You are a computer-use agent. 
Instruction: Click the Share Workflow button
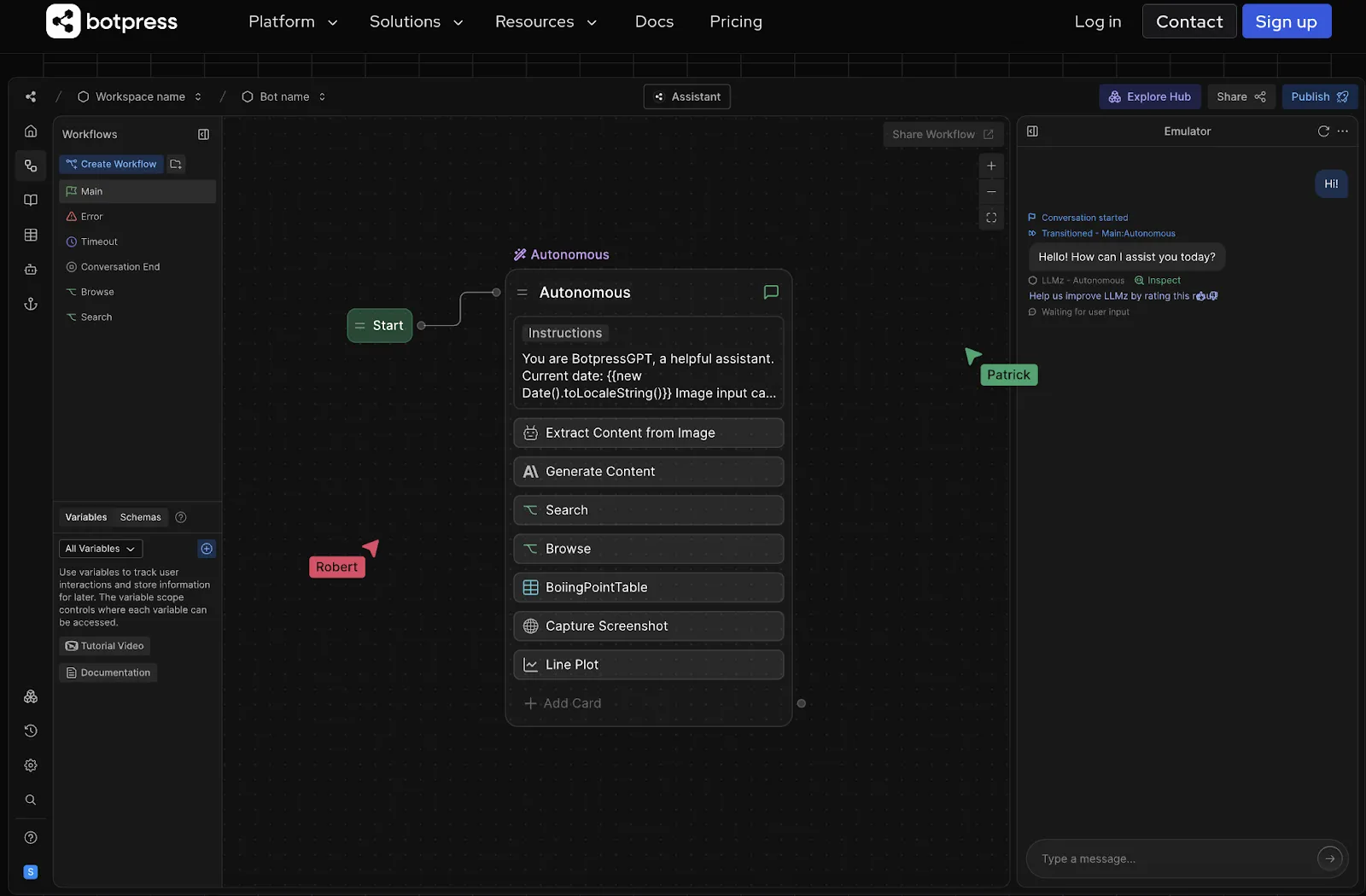tap(943, 134)
